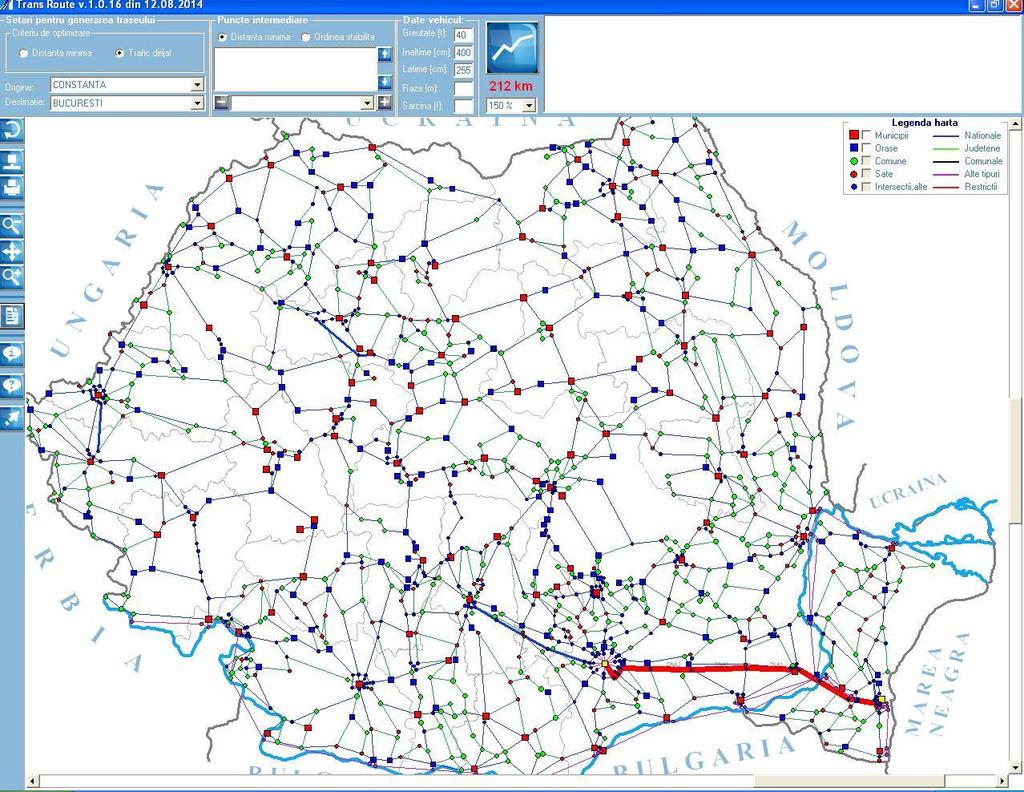Click the Inaltime height field

(464, 53)
